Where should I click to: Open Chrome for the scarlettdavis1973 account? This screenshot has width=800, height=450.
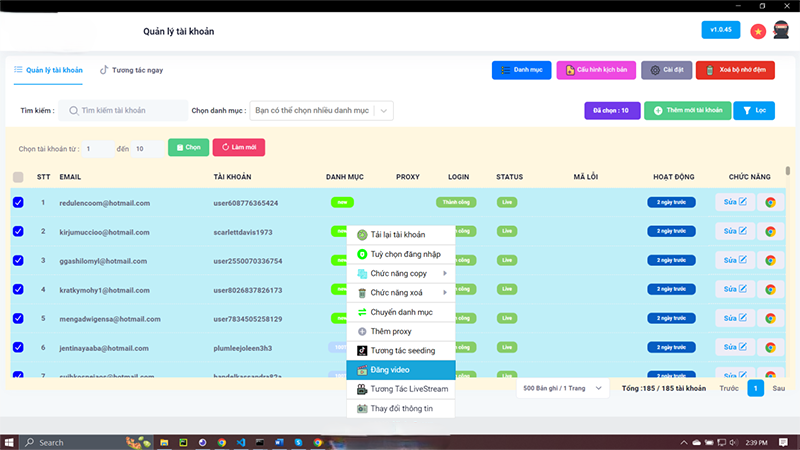tap(770, 232)
